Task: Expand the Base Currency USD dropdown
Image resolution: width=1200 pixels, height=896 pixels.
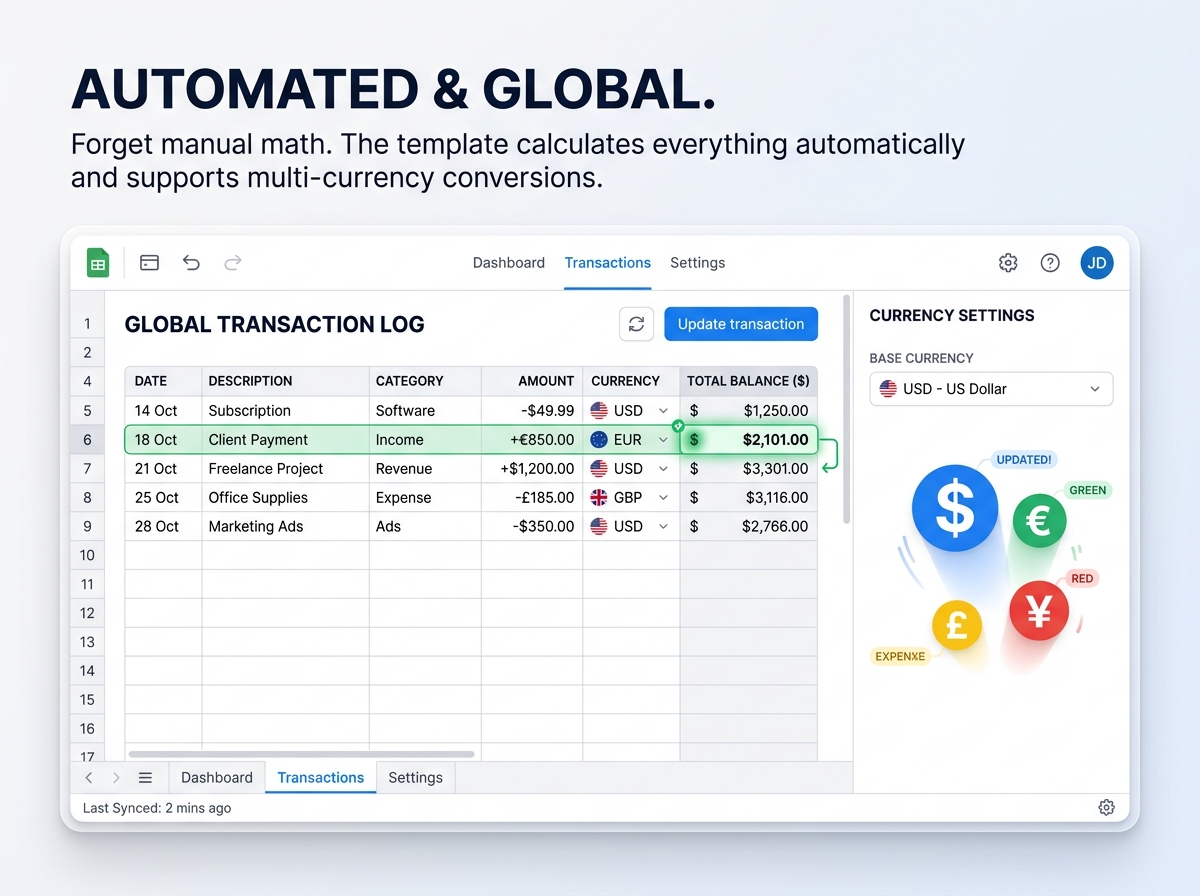Action: click(x=991, y=389)
